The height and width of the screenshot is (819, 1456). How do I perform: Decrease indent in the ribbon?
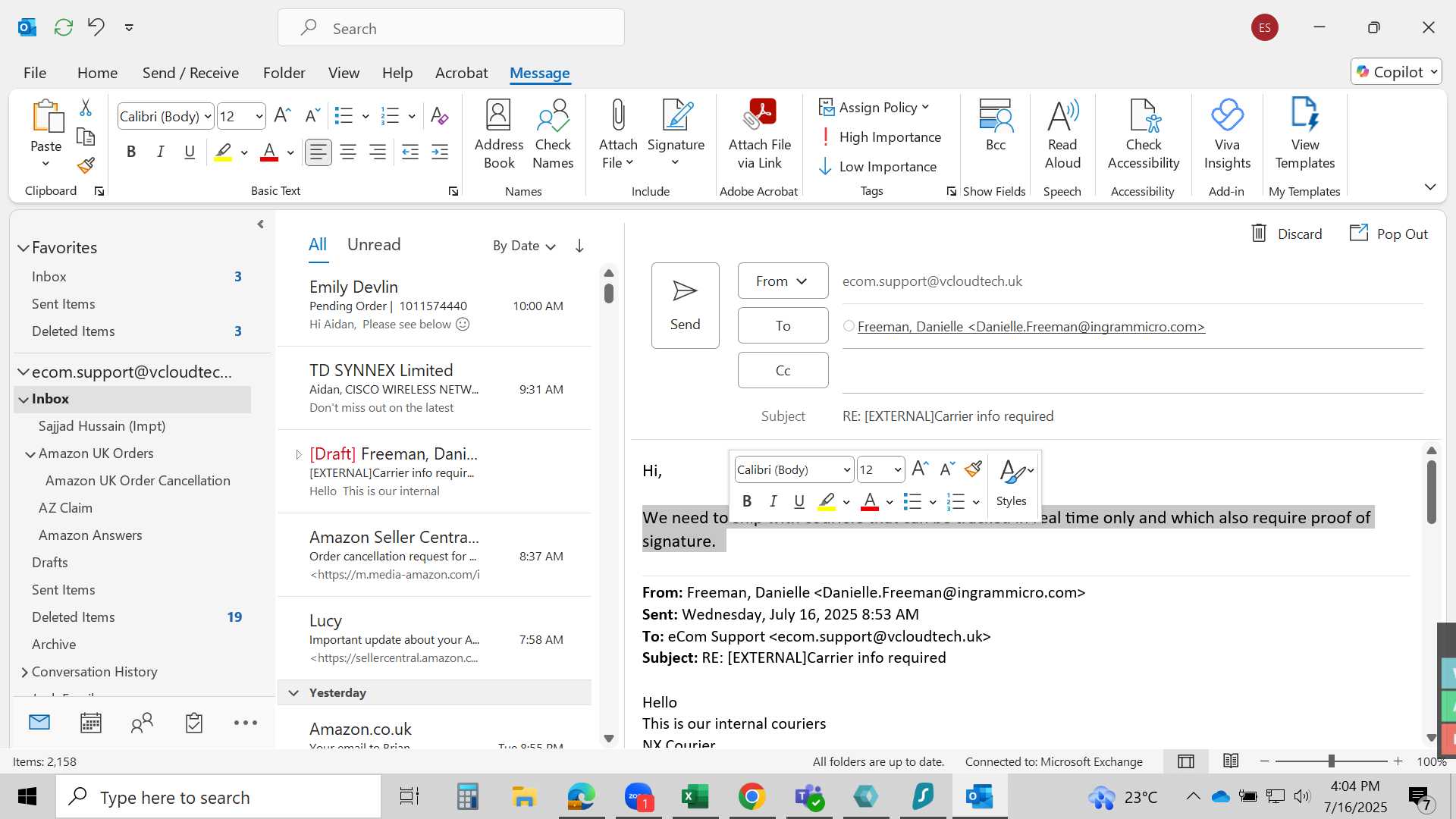point(410,152)
